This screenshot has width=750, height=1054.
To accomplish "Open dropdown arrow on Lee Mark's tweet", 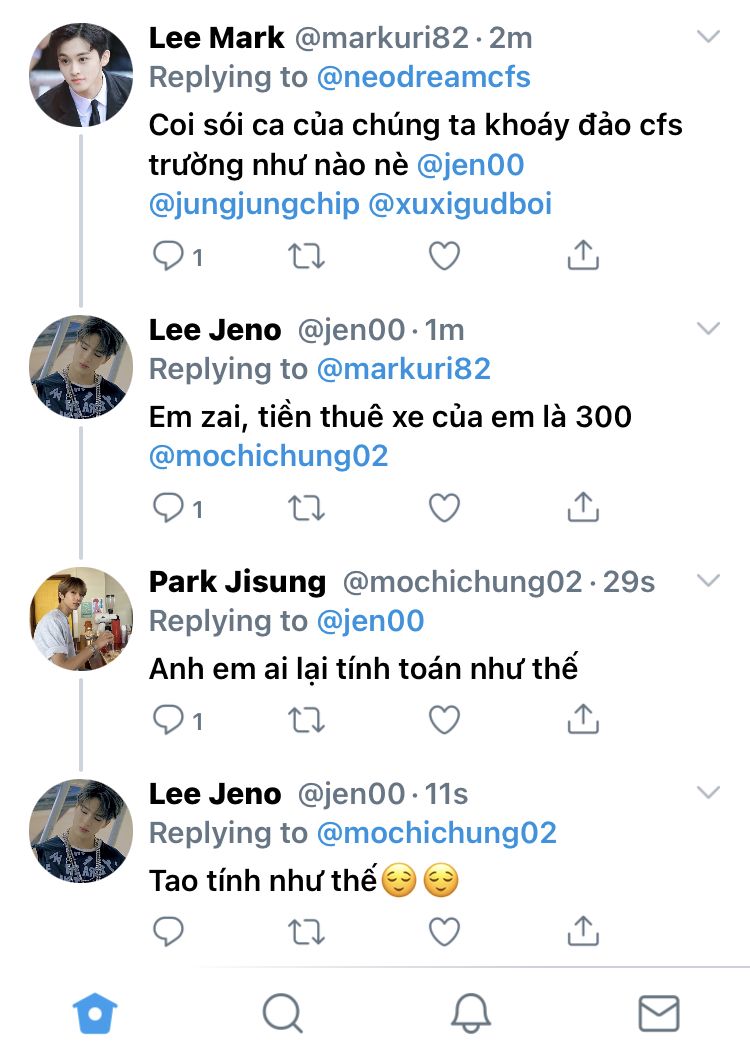I will point(708,38).
